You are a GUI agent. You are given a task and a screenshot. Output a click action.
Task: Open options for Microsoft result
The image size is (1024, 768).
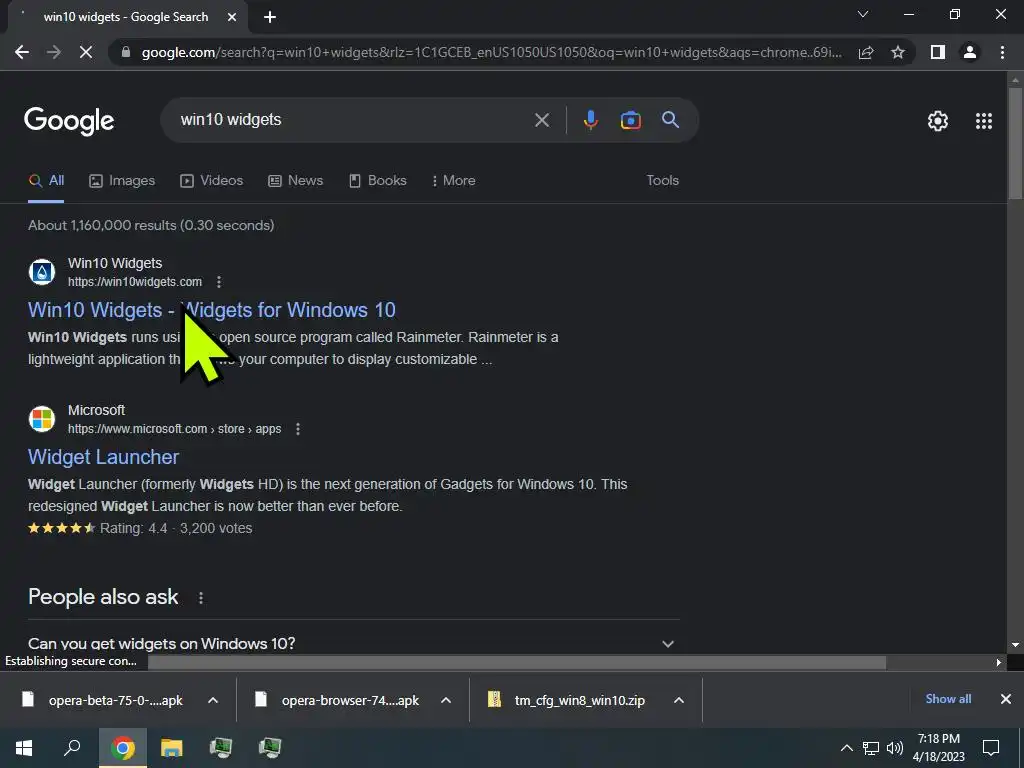coord(298,429)
